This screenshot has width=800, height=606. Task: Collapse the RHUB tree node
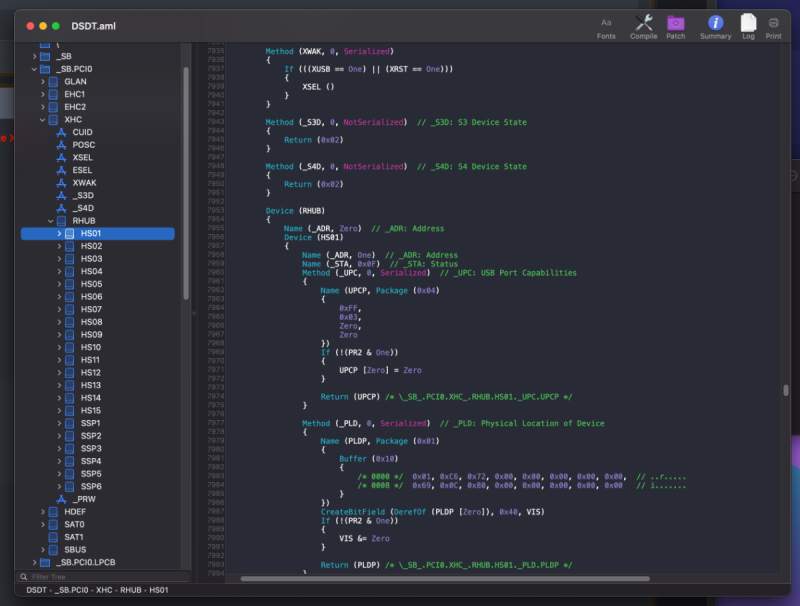click(50, 221)
